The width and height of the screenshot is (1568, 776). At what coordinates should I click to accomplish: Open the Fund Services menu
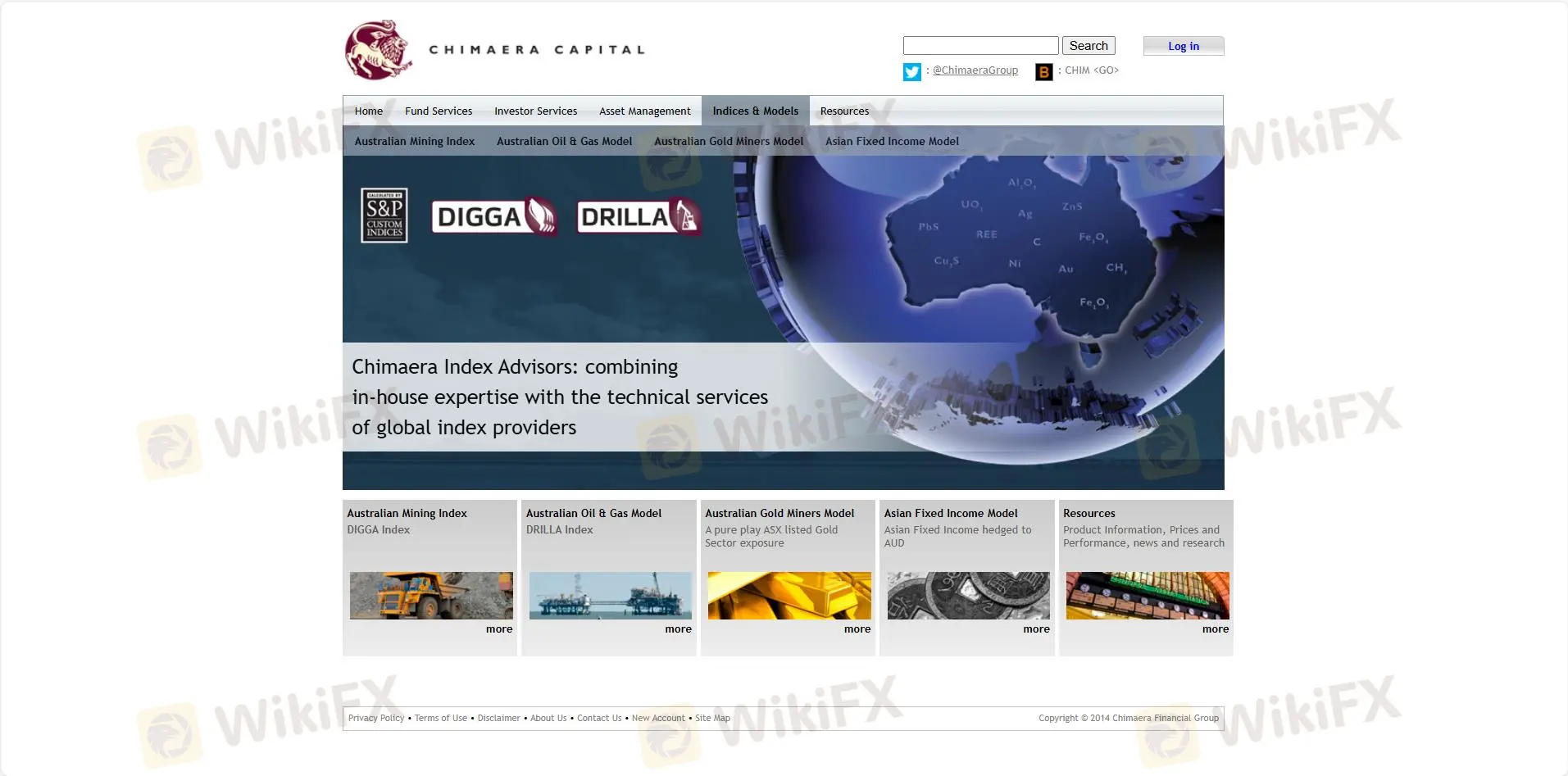(439, 111)
